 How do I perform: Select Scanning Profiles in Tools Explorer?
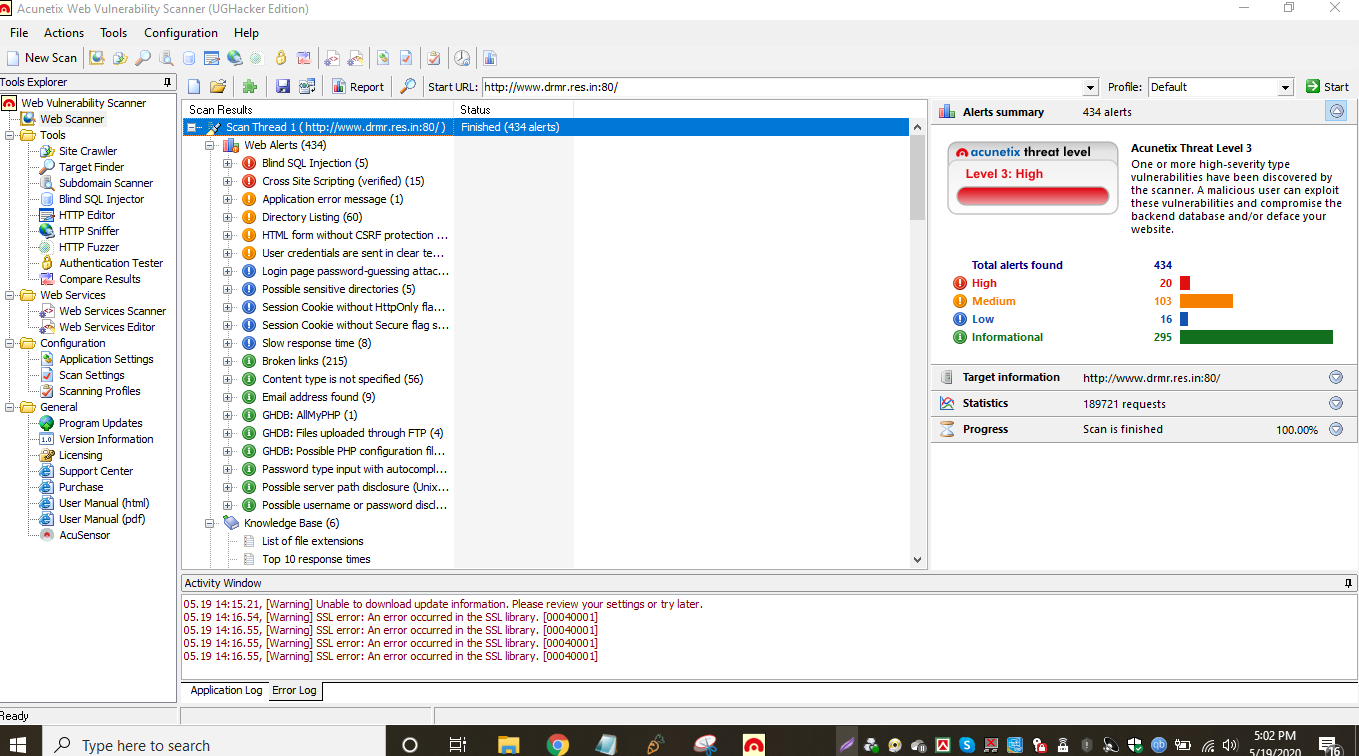point(100,391)
